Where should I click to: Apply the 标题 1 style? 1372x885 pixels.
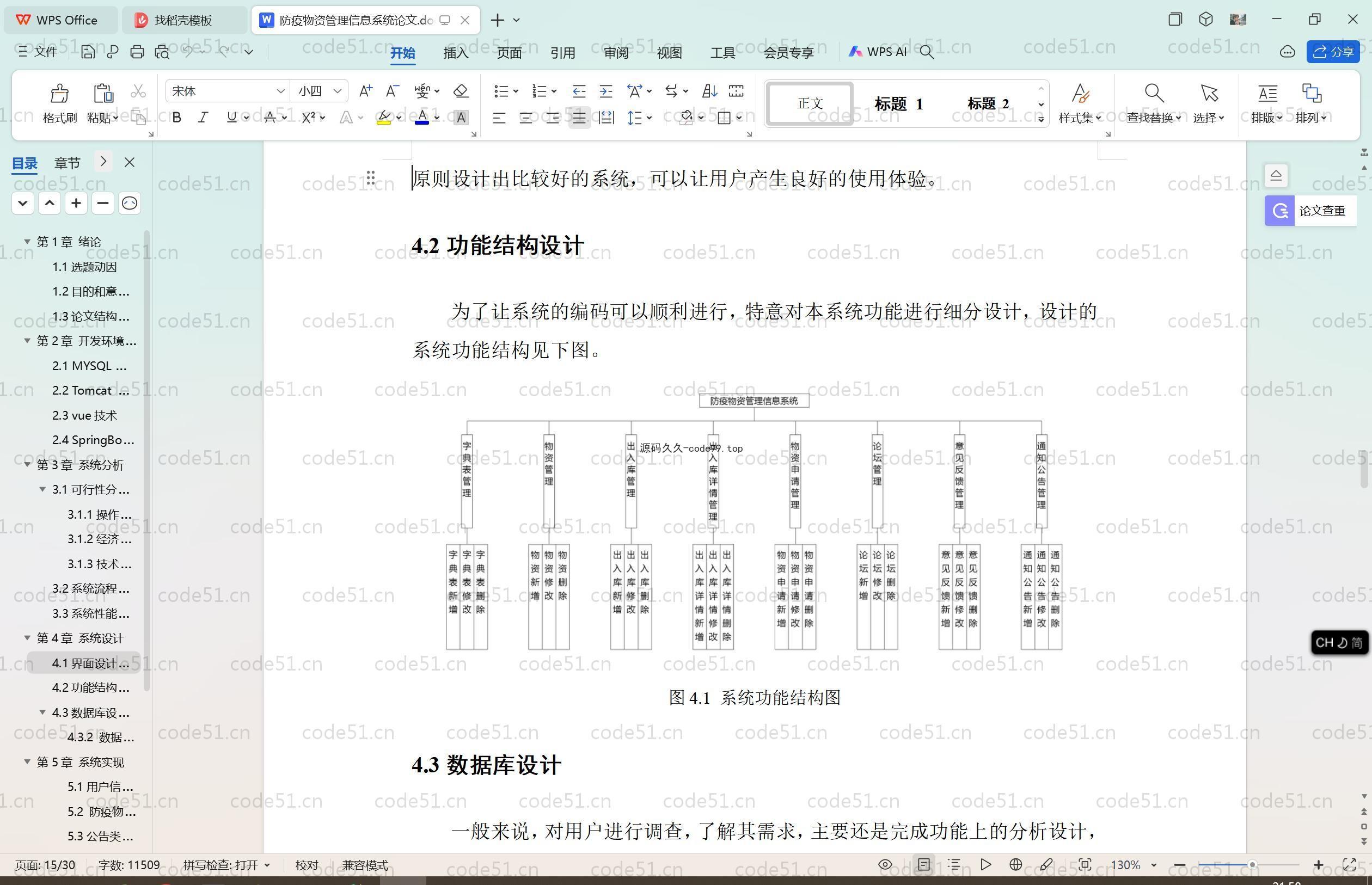[x=898, y=104]
